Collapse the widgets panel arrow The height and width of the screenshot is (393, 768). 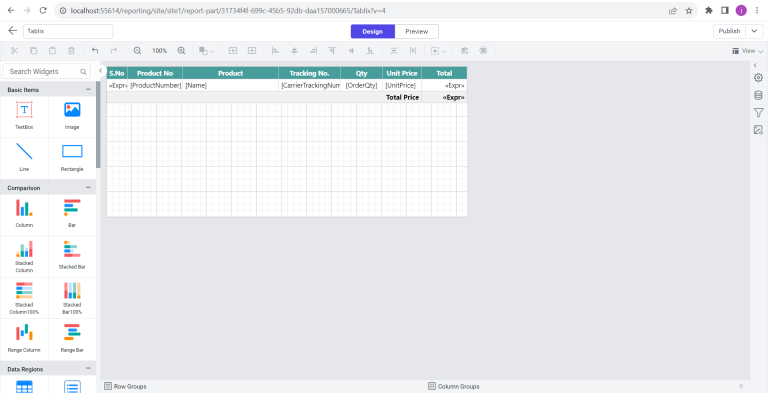coord(100,71)
